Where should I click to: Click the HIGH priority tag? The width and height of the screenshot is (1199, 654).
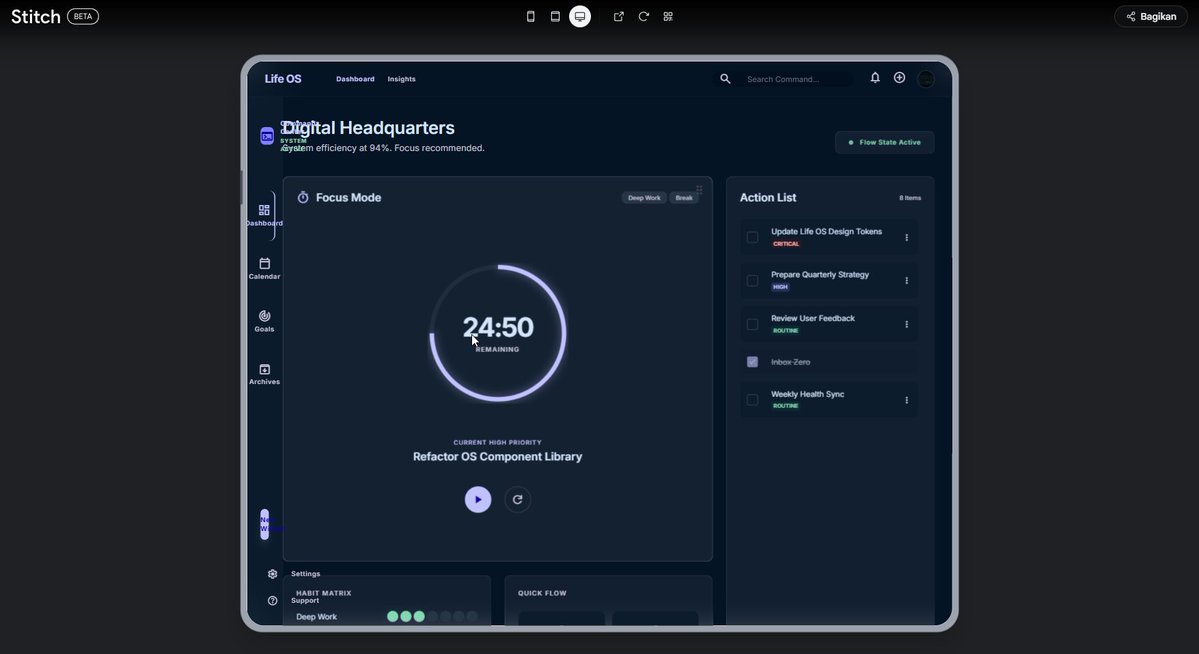pyautogui.click(x=780, y=288)
